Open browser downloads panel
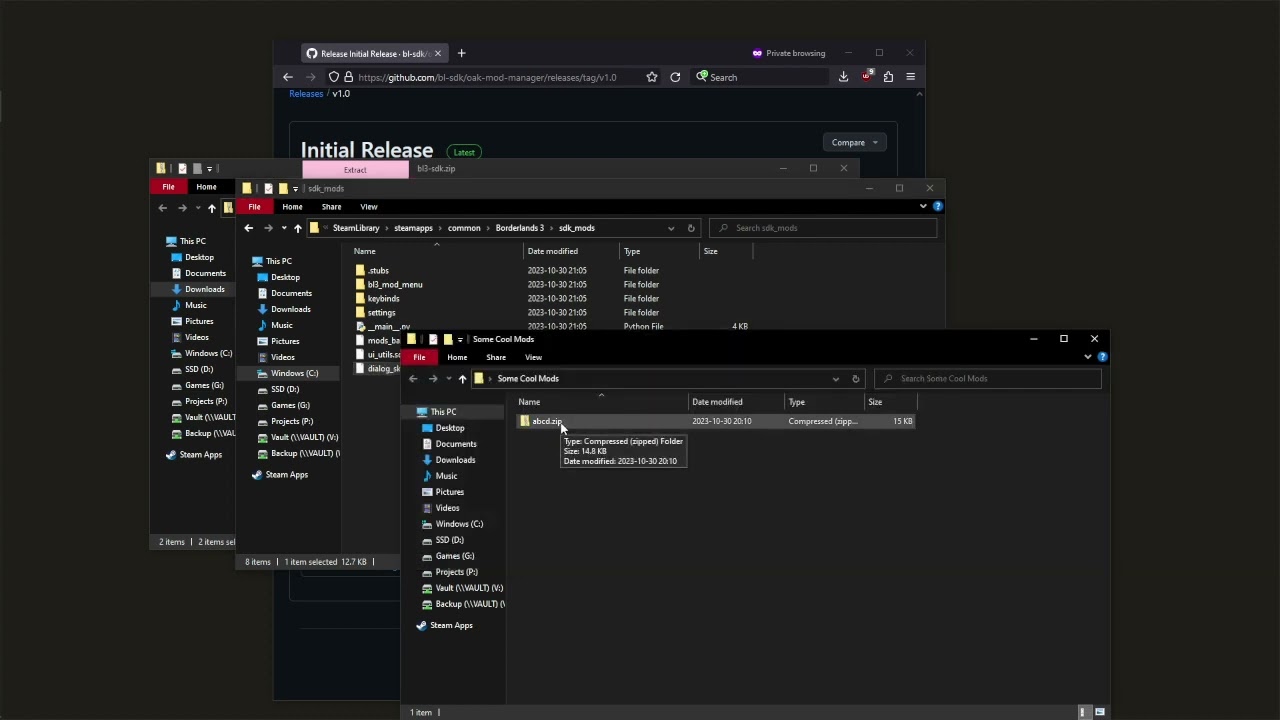Screen dimensions: 1280x720 843,77
